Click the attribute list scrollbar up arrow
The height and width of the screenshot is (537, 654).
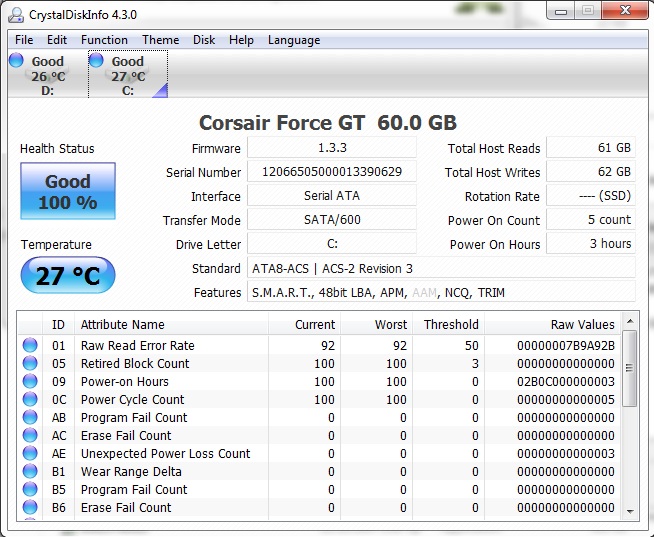630,321
